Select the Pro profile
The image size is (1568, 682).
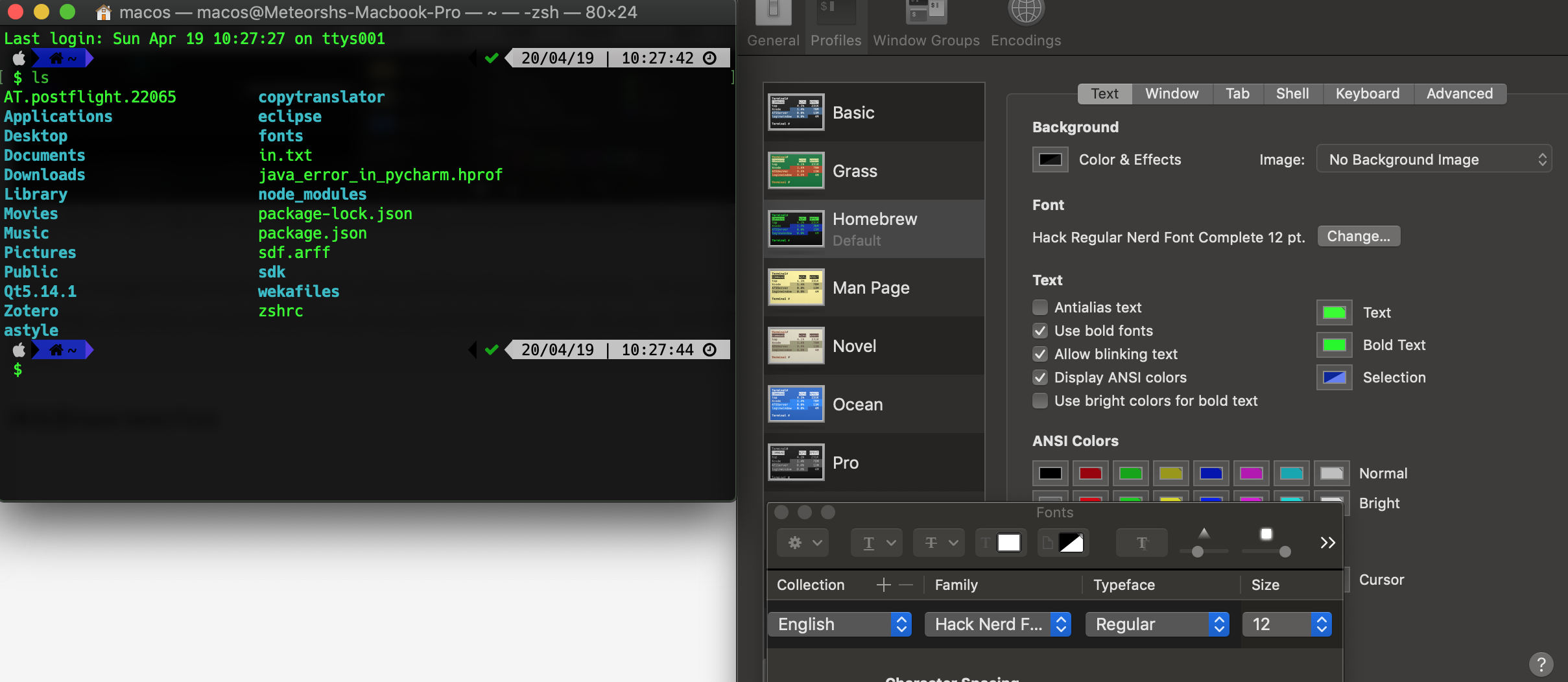pyautogui.click(x=874, y=462)
